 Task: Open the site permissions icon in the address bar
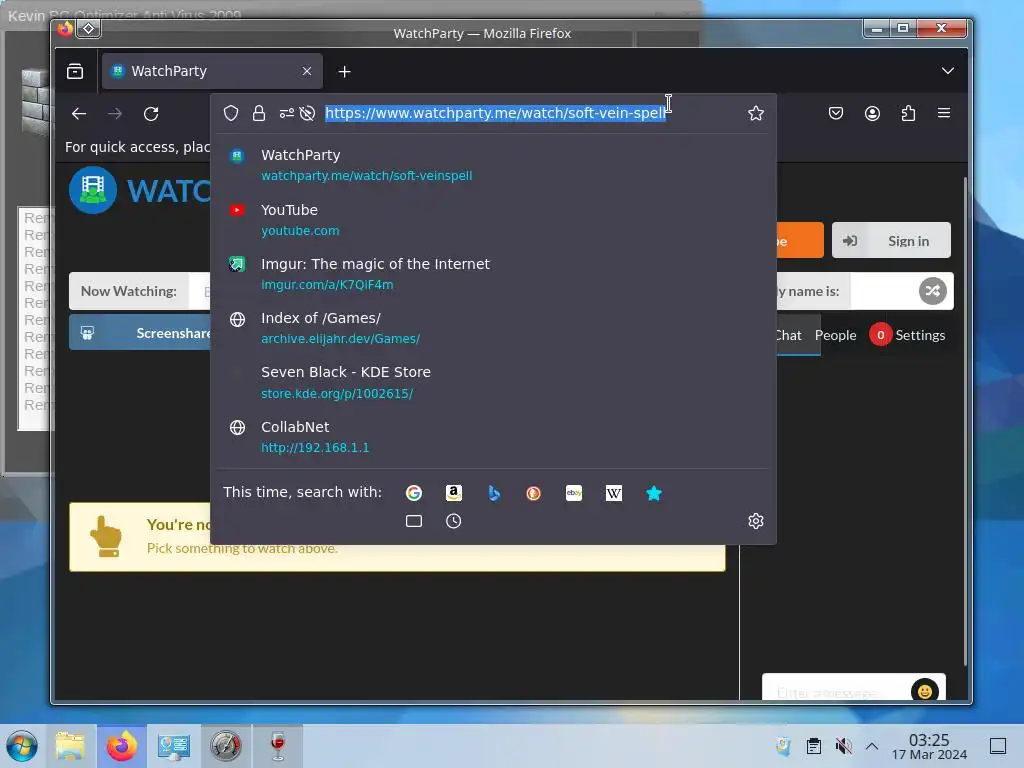(x=286, y=113)
